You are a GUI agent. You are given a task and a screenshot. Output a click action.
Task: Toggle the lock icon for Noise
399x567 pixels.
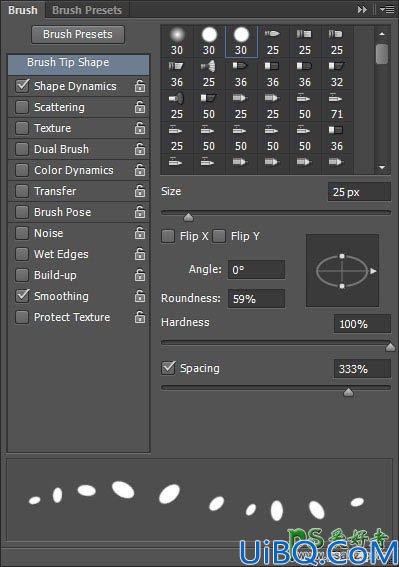pyautogui.click(x=140, y=233)
